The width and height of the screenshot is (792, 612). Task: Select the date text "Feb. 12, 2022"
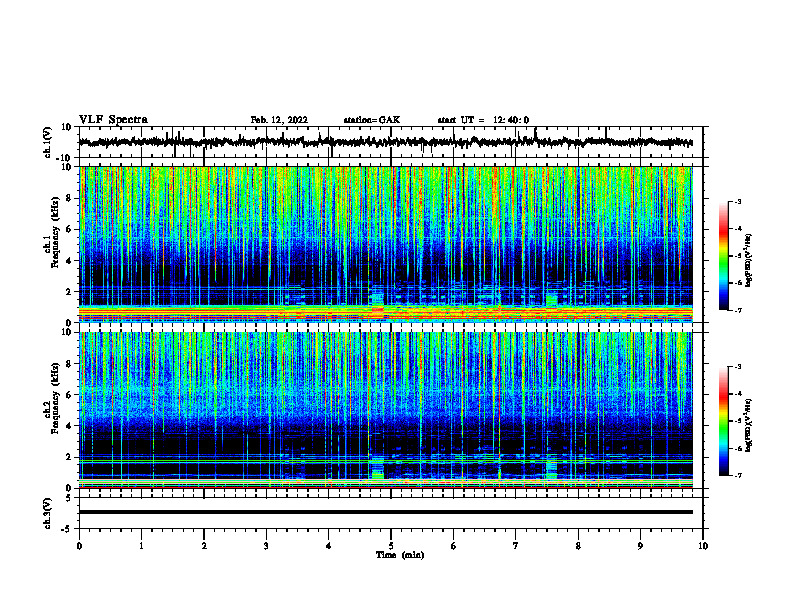pyautogui.click(x=279, y=120)
